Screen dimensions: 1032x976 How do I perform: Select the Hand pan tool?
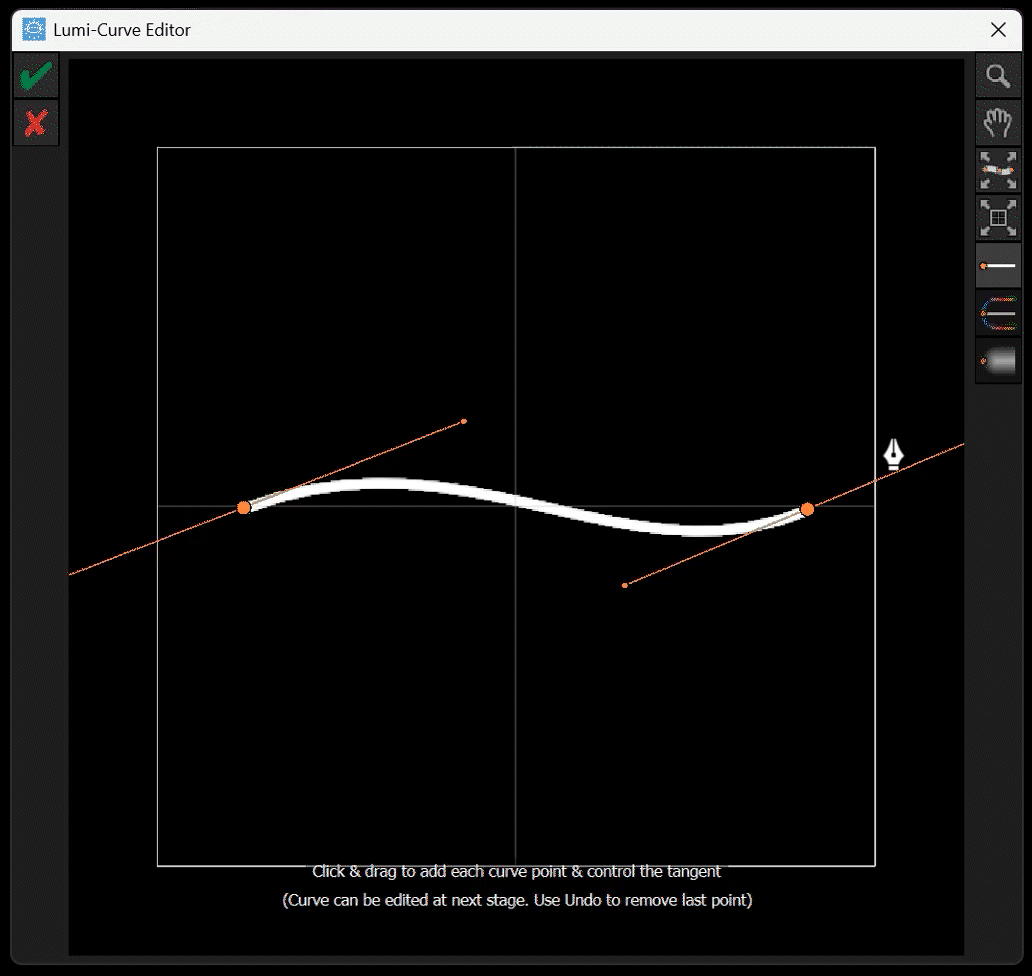click(998, 122)
